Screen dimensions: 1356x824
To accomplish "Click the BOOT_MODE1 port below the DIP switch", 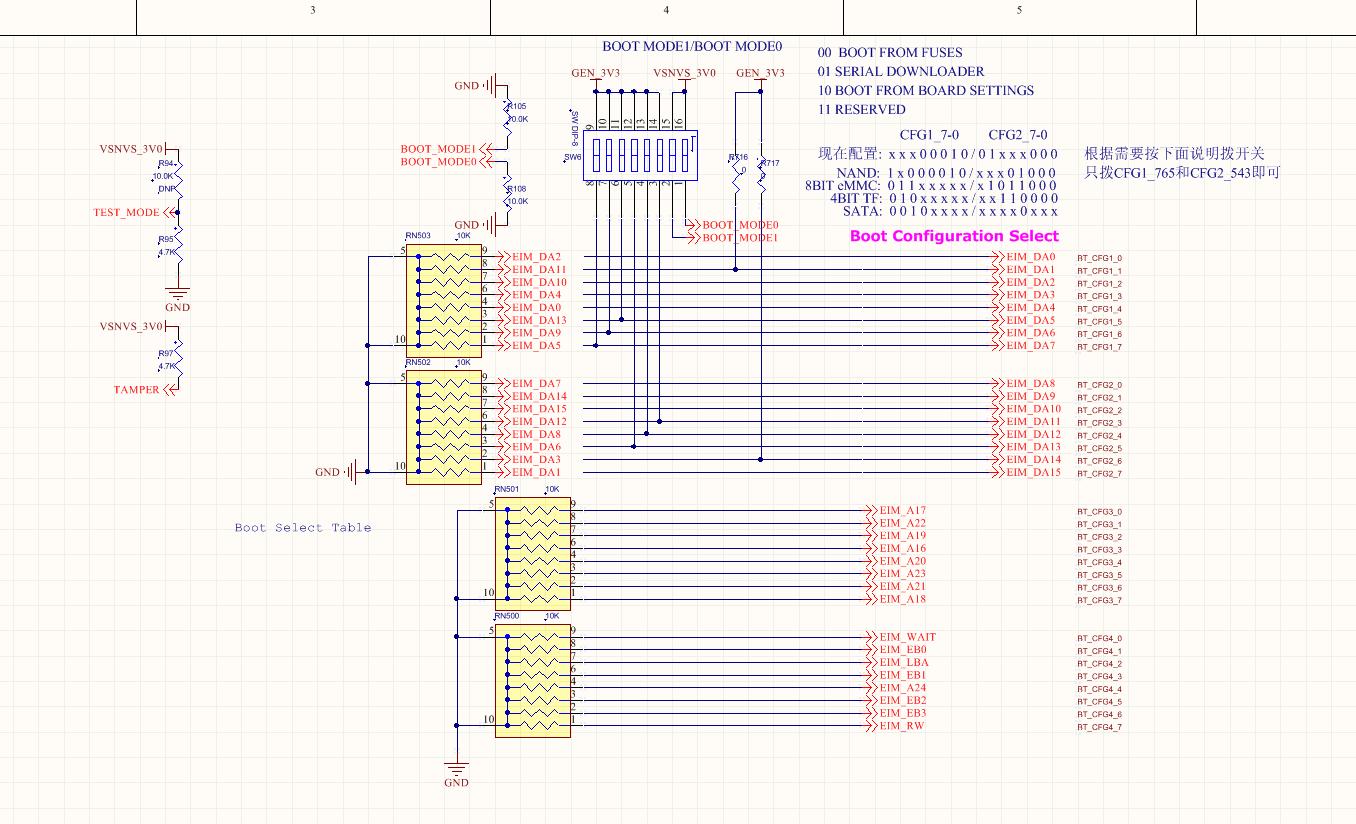I will (x=733, y=238).
